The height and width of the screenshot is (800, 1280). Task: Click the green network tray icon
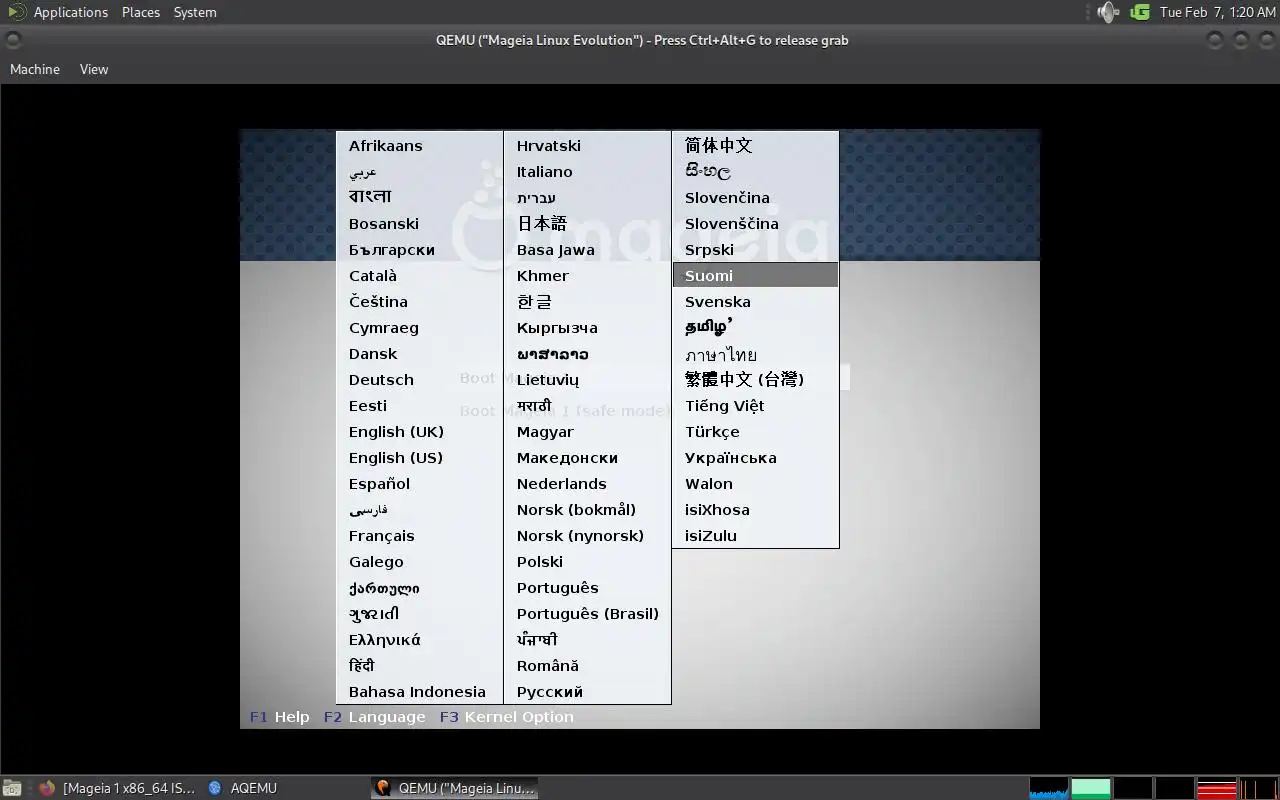point(1139,12)
